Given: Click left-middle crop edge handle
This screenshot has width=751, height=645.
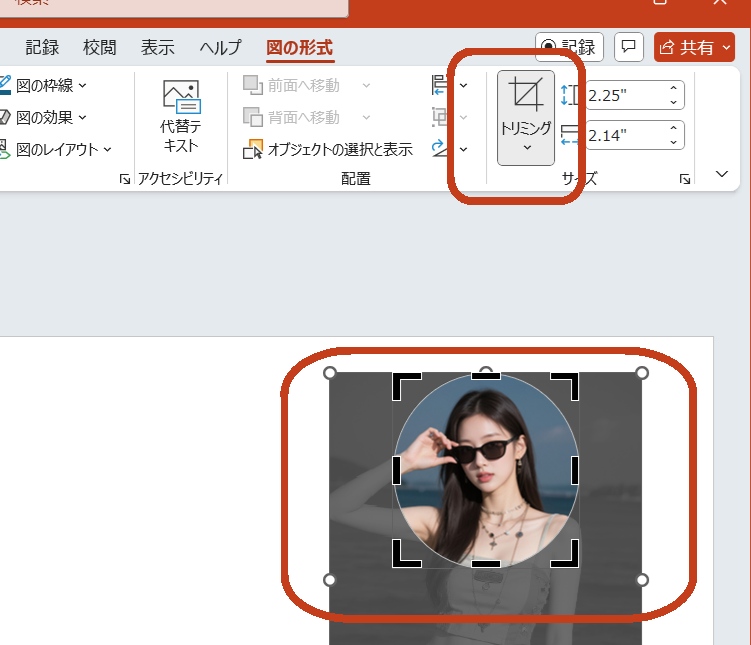Looking at the screenshot, I should 397,470.
